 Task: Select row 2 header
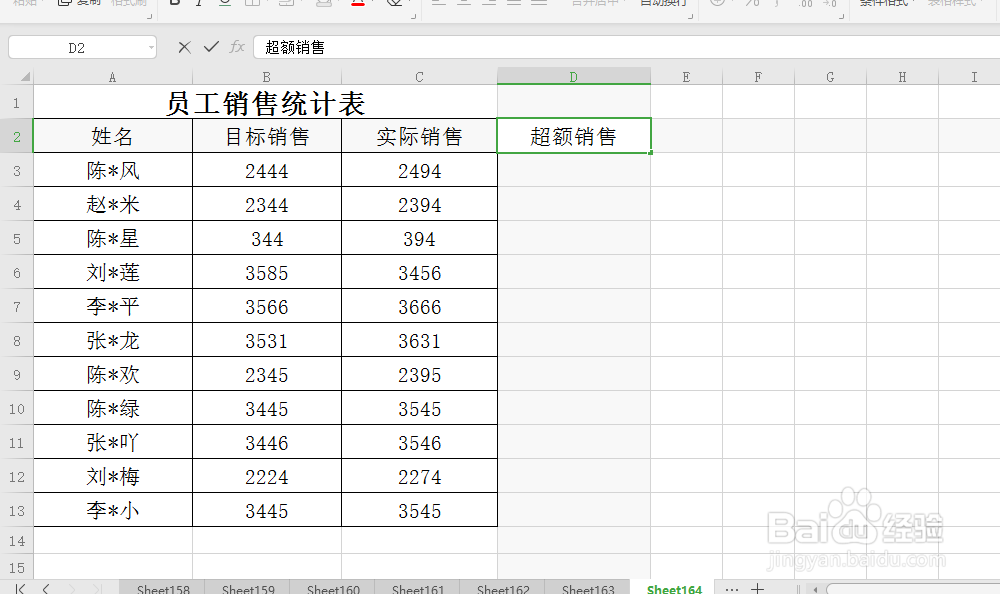(17, 136)
